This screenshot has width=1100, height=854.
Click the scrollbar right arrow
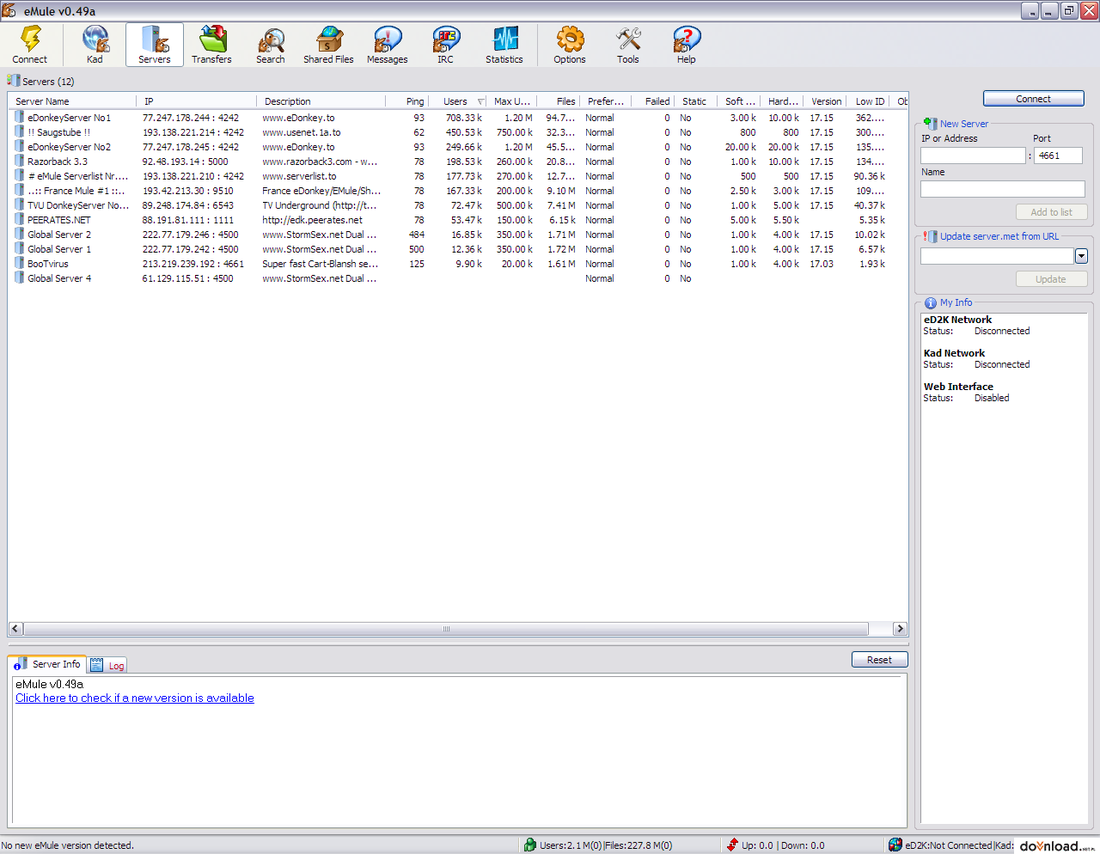coord(899,629)
